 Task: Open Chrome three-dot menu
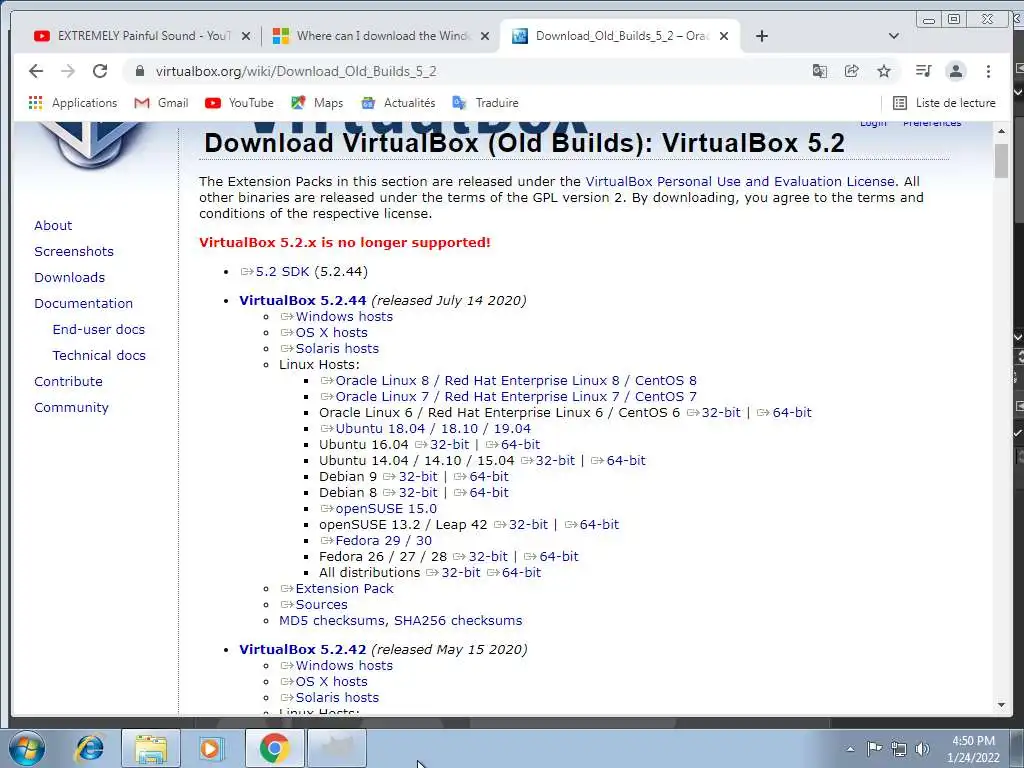(988, 71)
